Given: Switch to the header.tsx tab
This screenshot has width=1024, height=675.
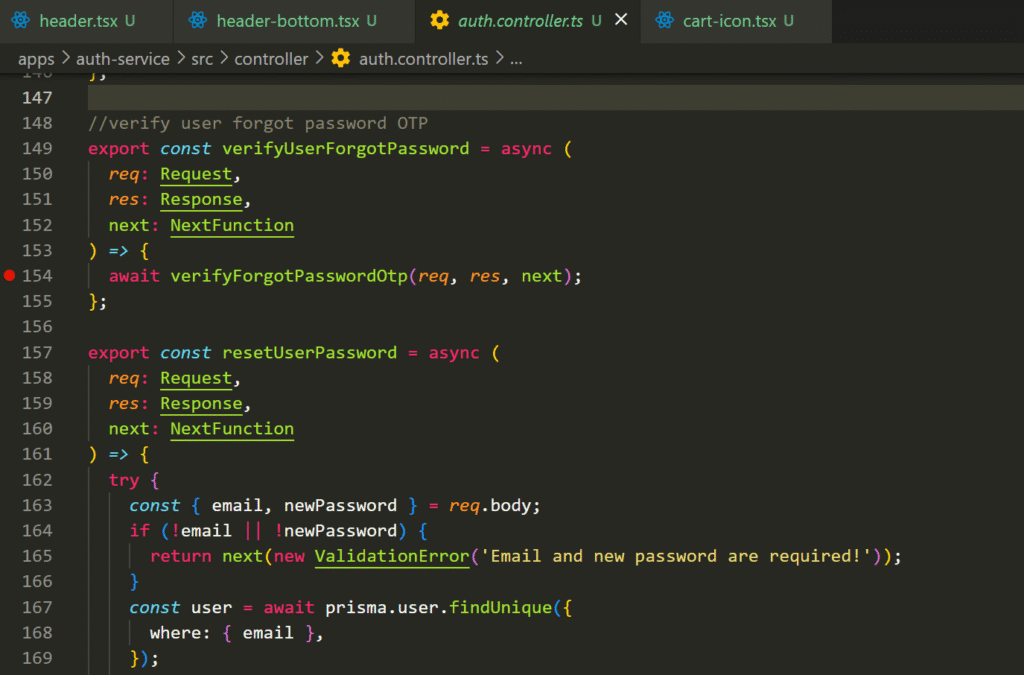Looking at the screenshot, I should coord(78,20).
